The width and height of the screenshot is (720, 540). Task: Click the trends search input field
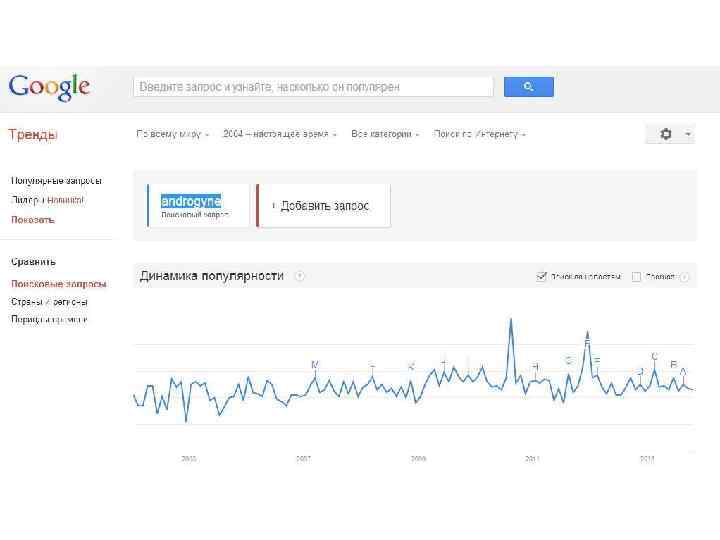[313, 87]
